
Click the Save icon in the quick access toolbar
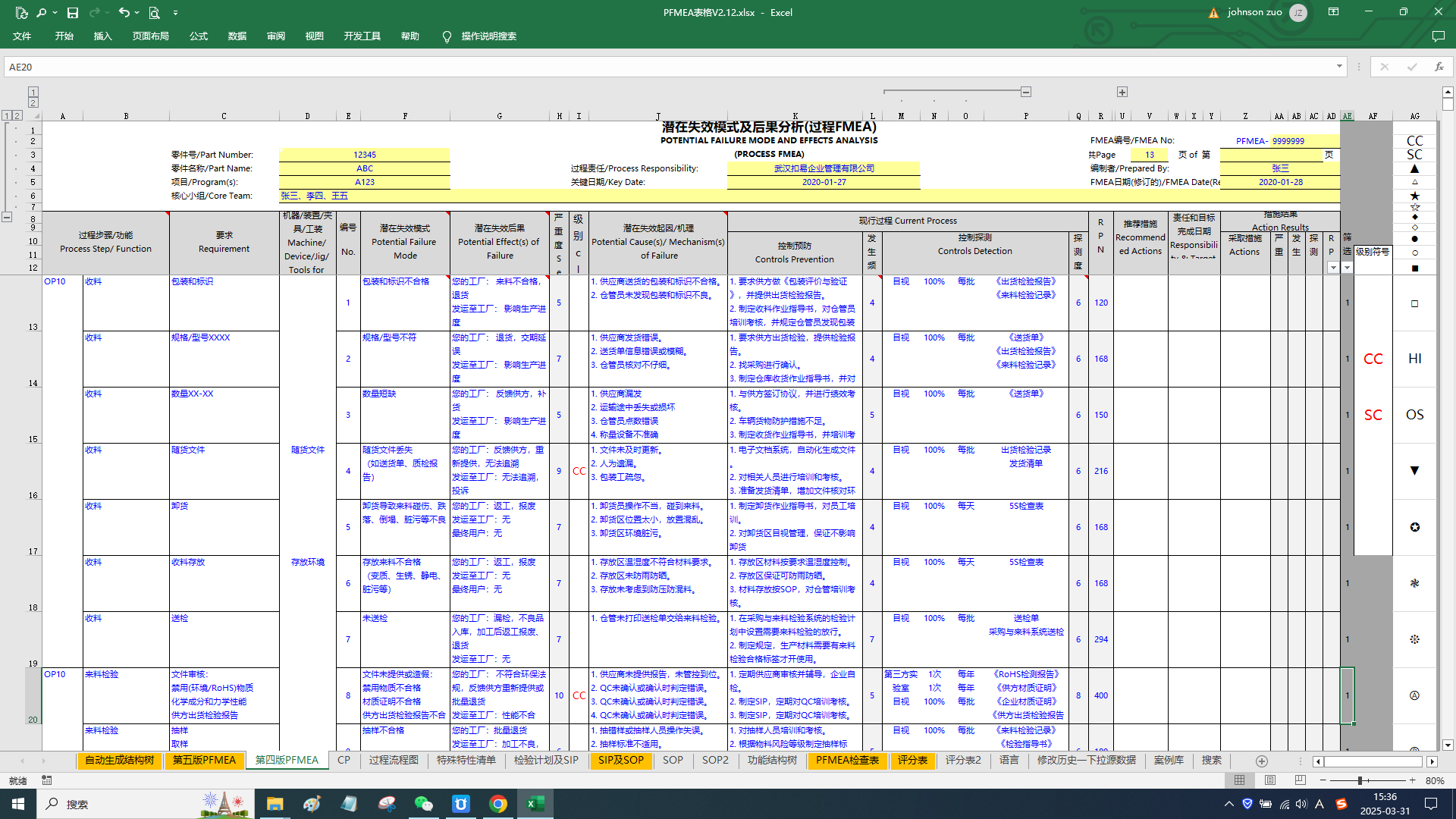coord(73,12)
